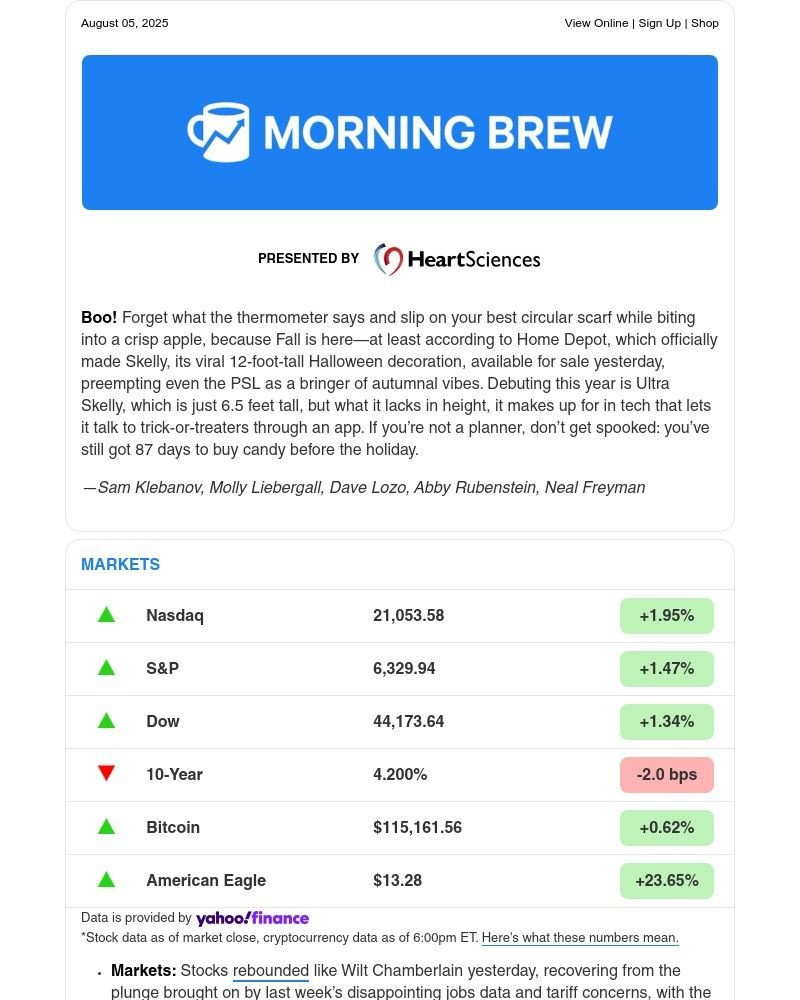
Task: Follow the Sign Up link
Action: [659, 23]
